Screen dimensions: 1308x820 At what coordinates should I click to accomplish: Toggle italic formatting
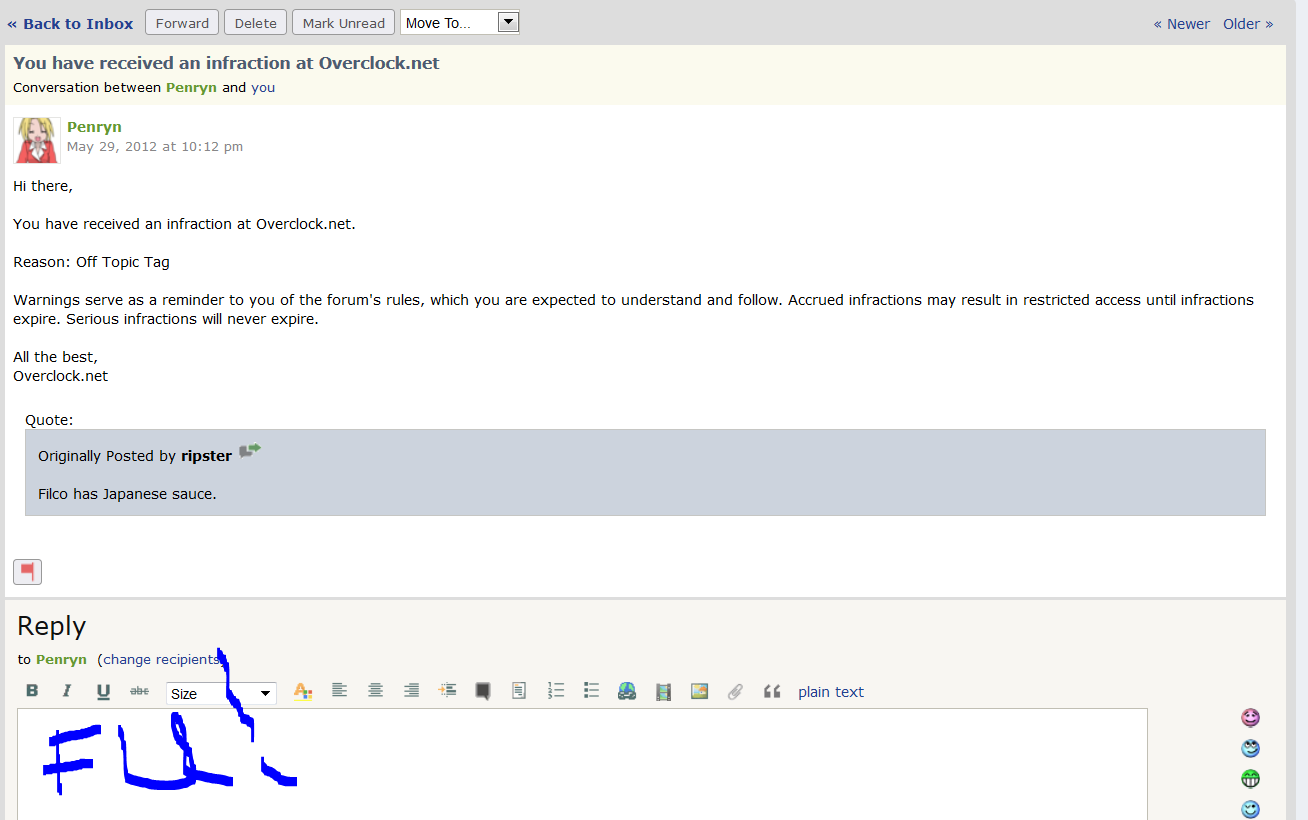[66, 690]
